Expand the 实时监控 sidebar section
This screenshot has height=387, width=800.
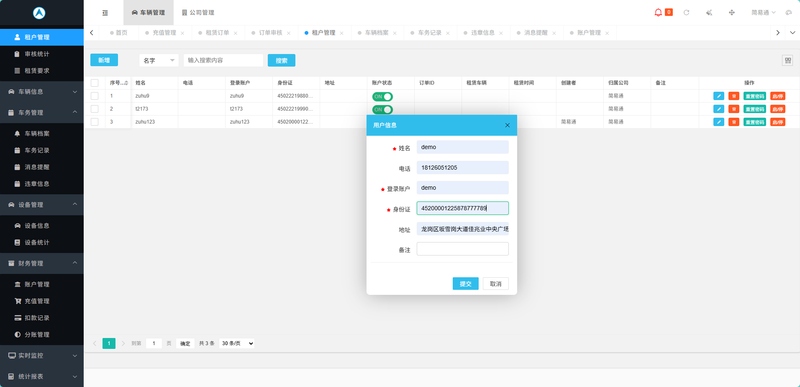pos(42,355)
